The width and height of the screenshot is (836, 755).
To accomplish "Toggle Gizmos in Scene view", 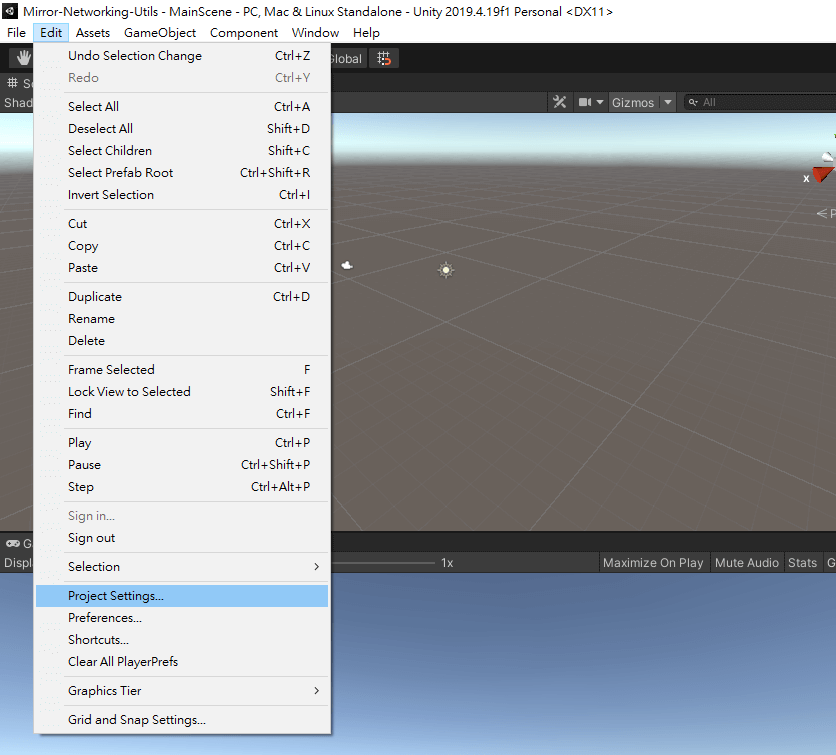I will coord(633,102).
